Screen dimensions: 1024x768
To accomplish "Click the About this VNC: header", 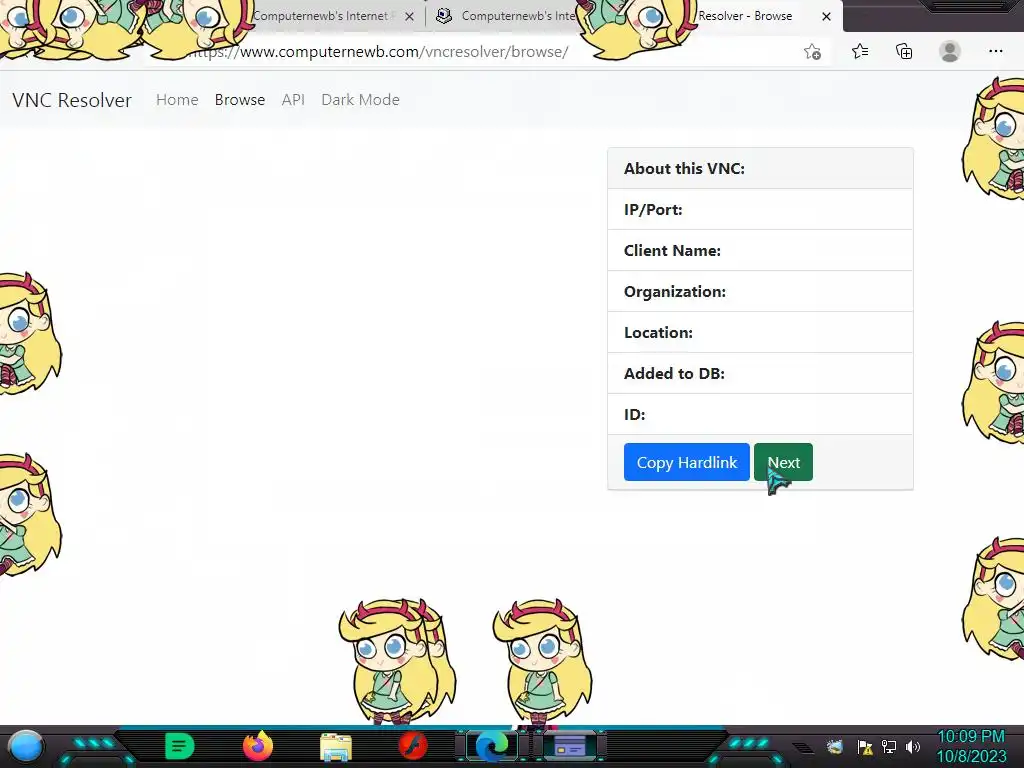I will pyautogui.click(x=760, y=168).
